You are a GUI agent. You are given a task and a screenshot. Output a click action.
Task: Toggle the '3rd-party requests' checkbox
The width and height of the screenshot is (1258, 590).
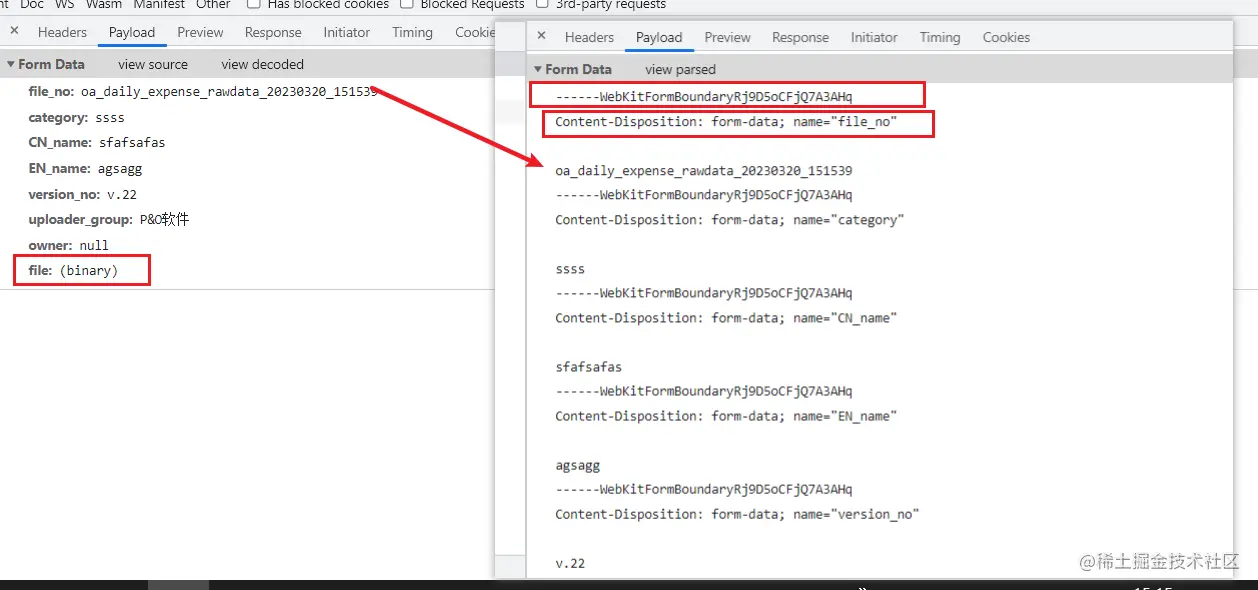point(541,4)
